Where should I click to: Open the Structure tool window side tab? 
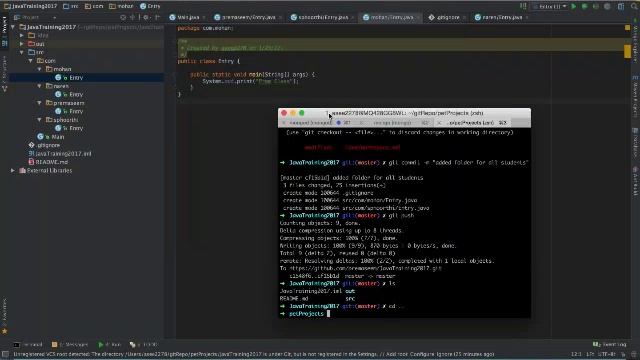point(4,73)
